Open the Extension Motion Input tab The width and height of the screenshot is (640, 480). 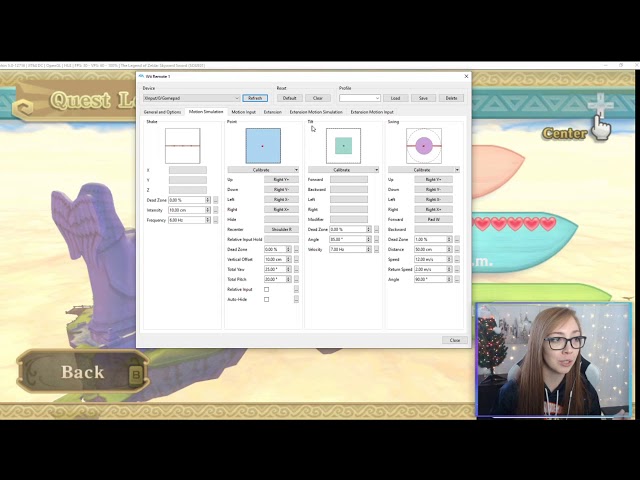(x=372, y=112)
